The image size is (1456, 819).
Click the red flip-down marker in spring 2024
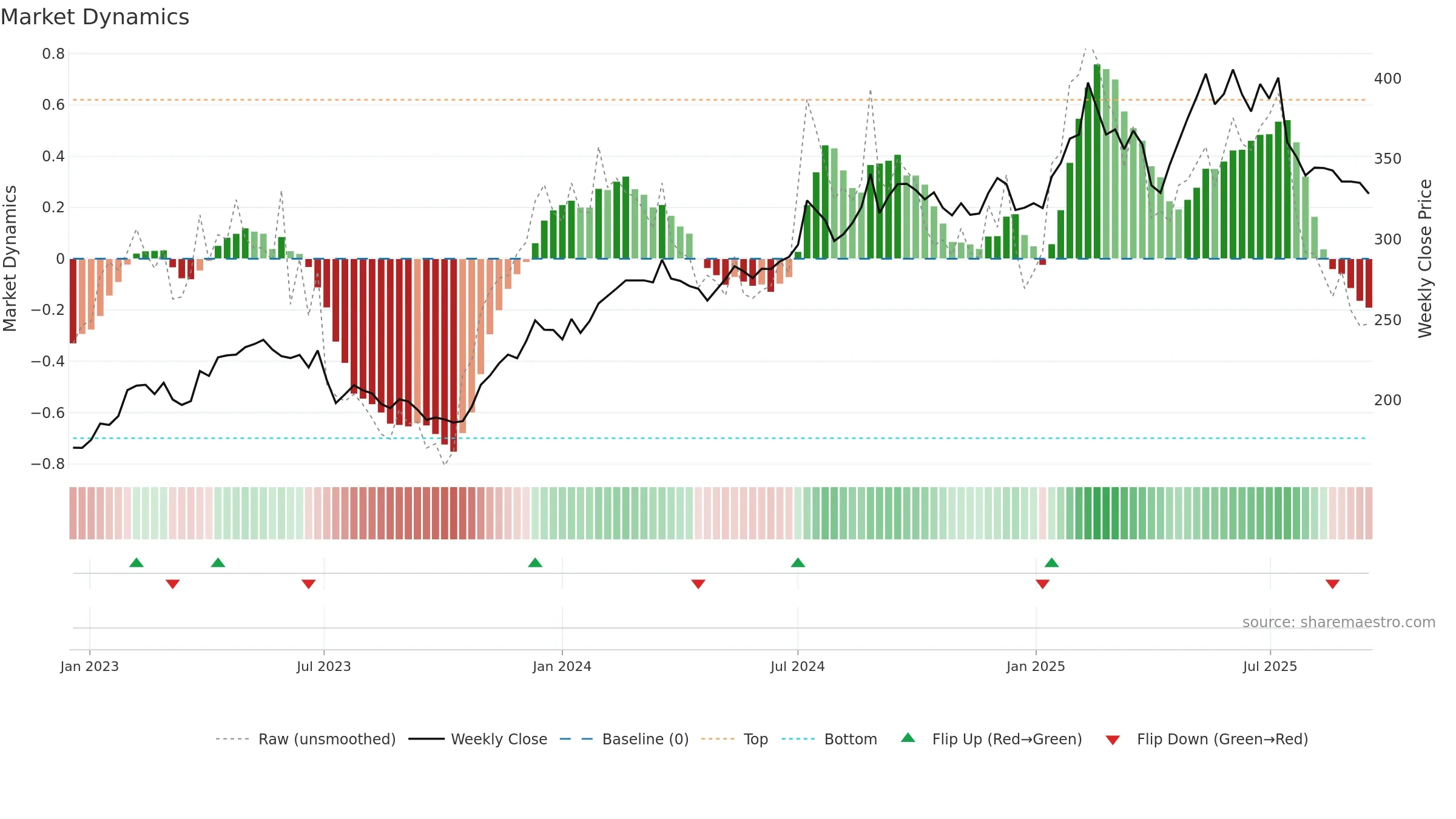698,584
